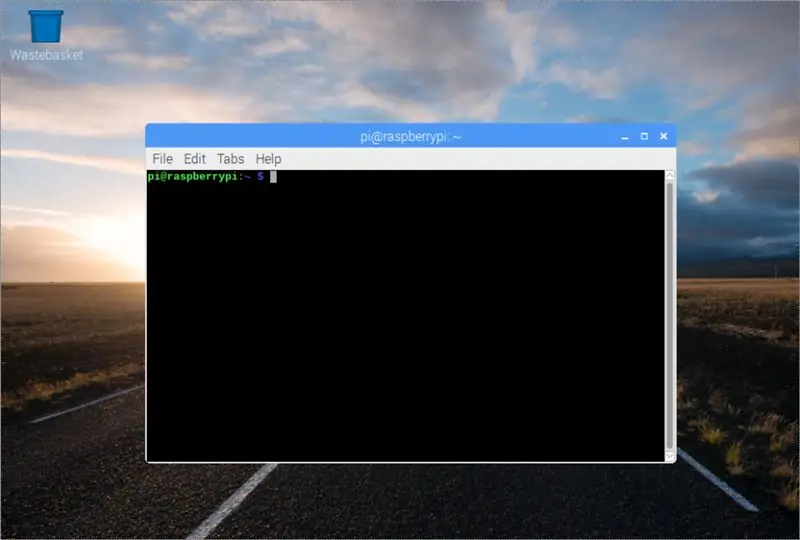Screen dimensions: 800x540
Task: Click the terminal scrollbar up arrow
Action: click(x=670, y=176)
